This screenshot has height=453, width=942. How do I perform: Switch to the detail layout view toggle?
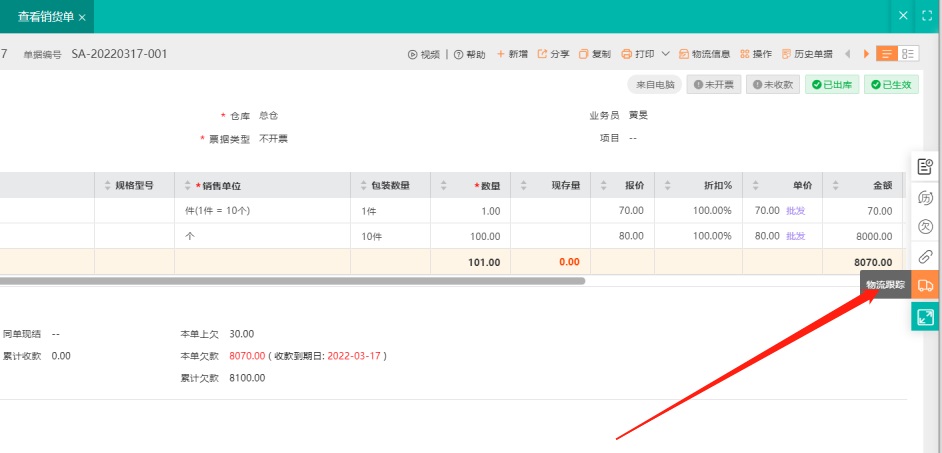point(909,54)
